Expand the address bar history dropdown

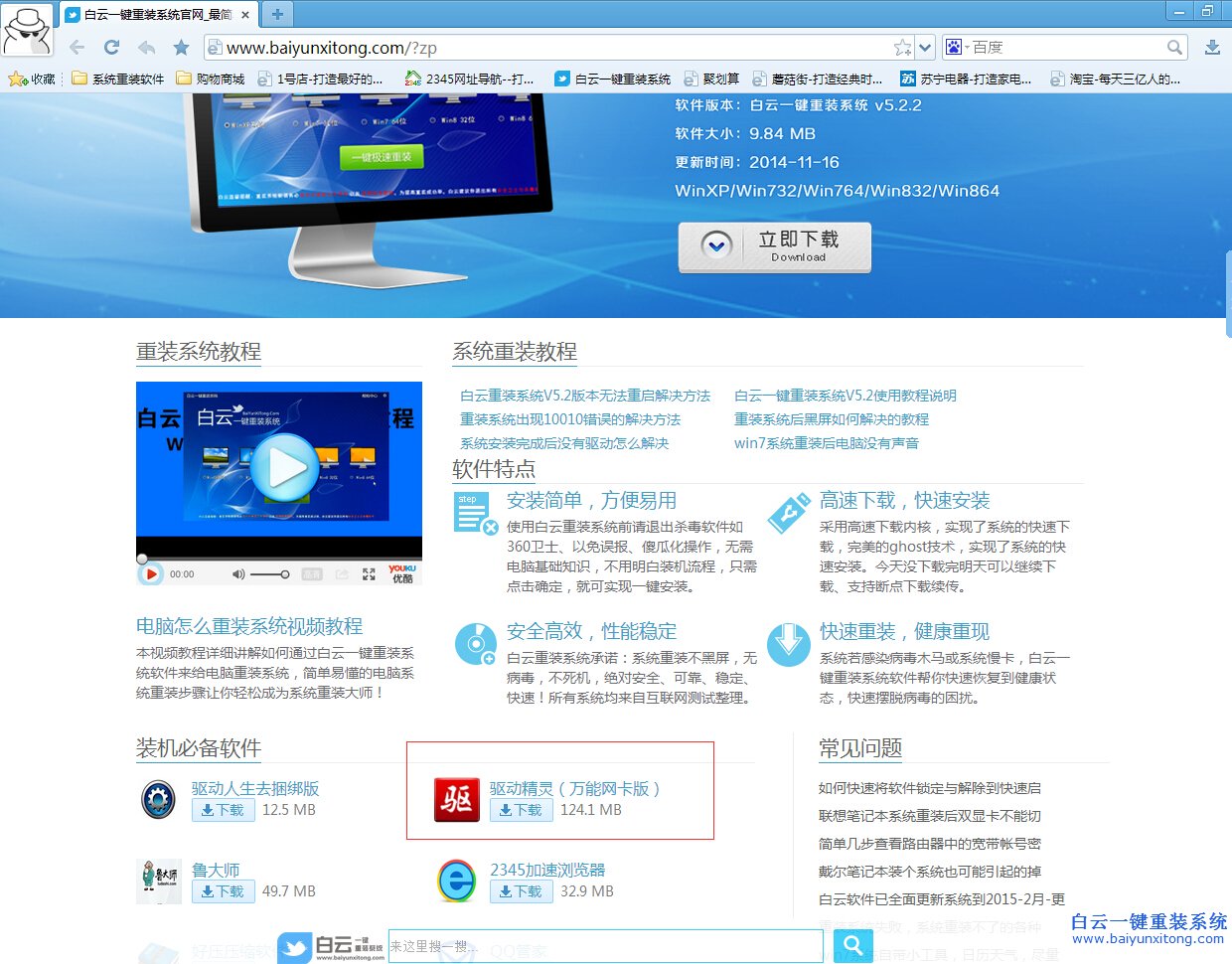[x=924, y=47]
